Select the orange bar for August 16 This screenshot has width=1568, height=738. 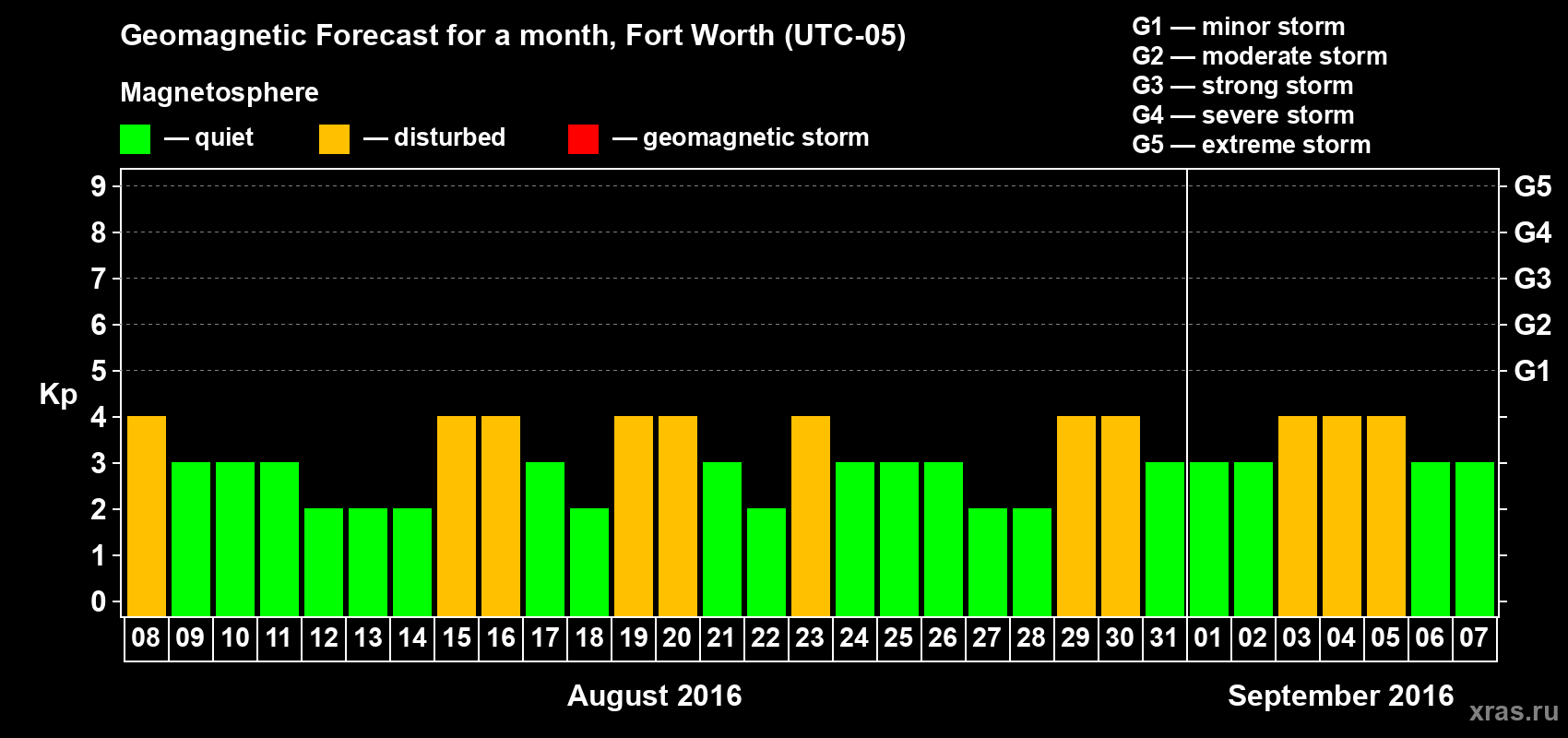501,516
